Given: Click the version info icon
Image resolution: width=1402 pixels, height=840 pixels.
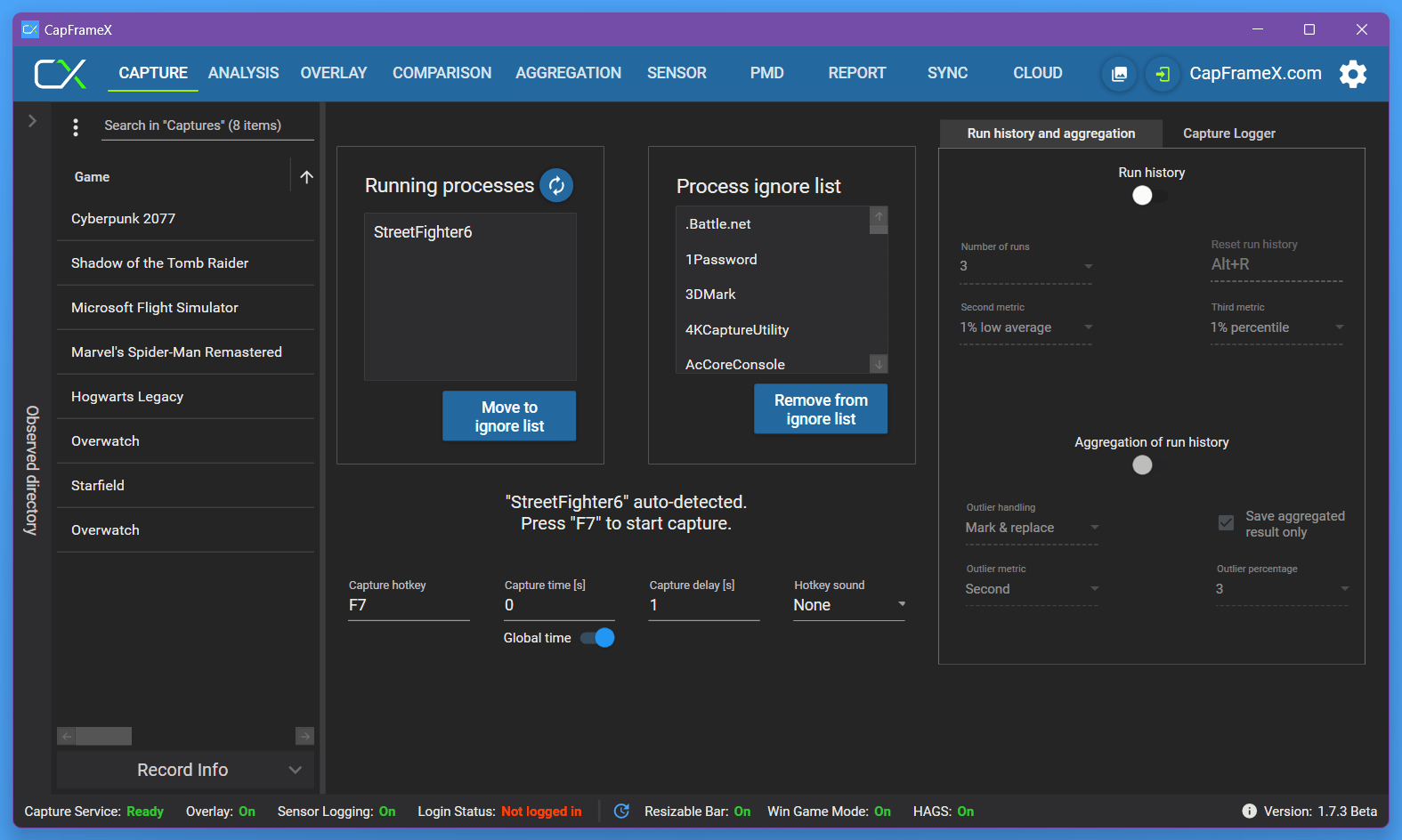Looking at the screenshot, I should tap(1250, 811).
